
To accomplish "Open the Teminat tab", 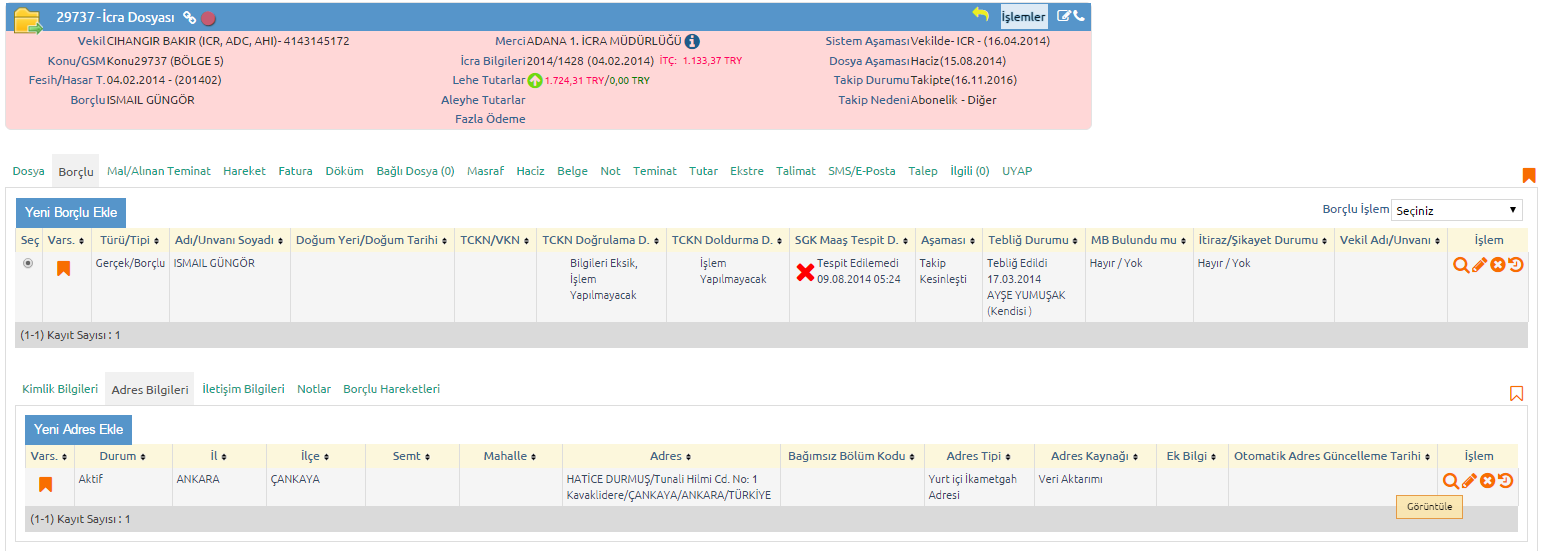I will pyautogui.click(x=655, y=171).
